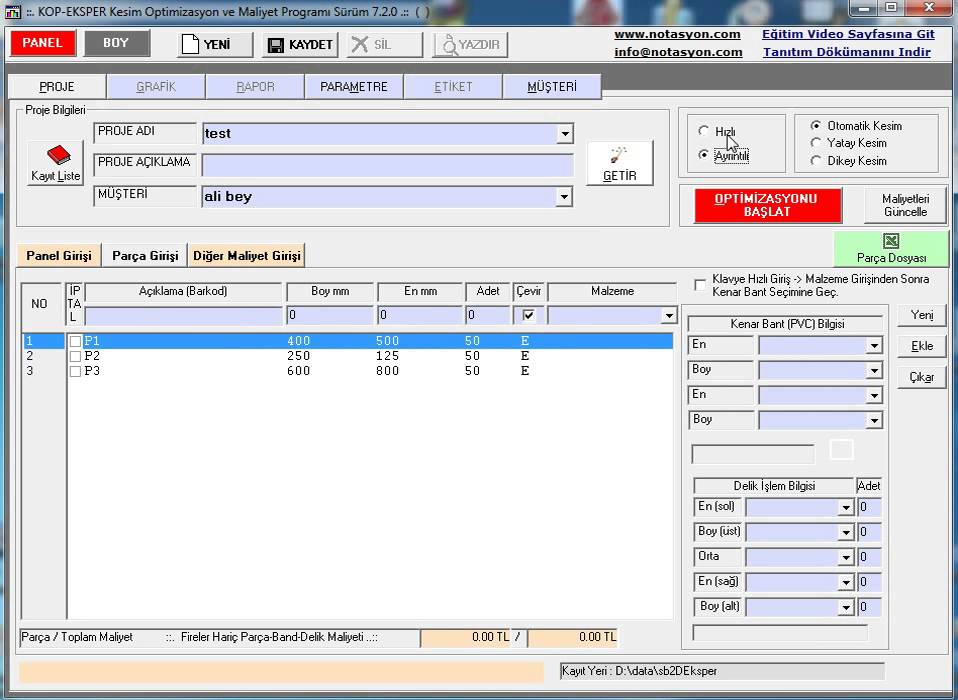Switch to the RAPOR tab
Image resolution: width=958 pixels, height=700 pixels.
point(255,87)
